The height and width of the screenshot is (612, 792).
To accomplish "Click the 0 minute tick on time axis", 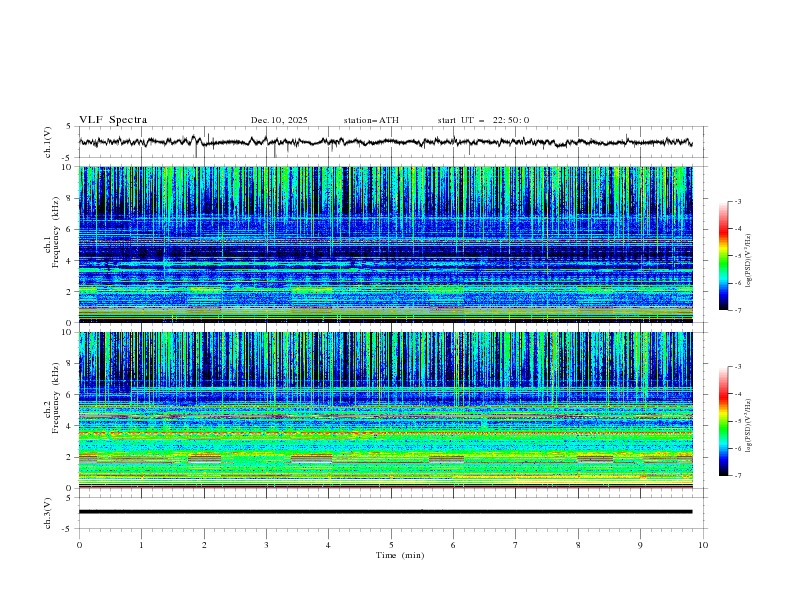I will tap(80, 544).
